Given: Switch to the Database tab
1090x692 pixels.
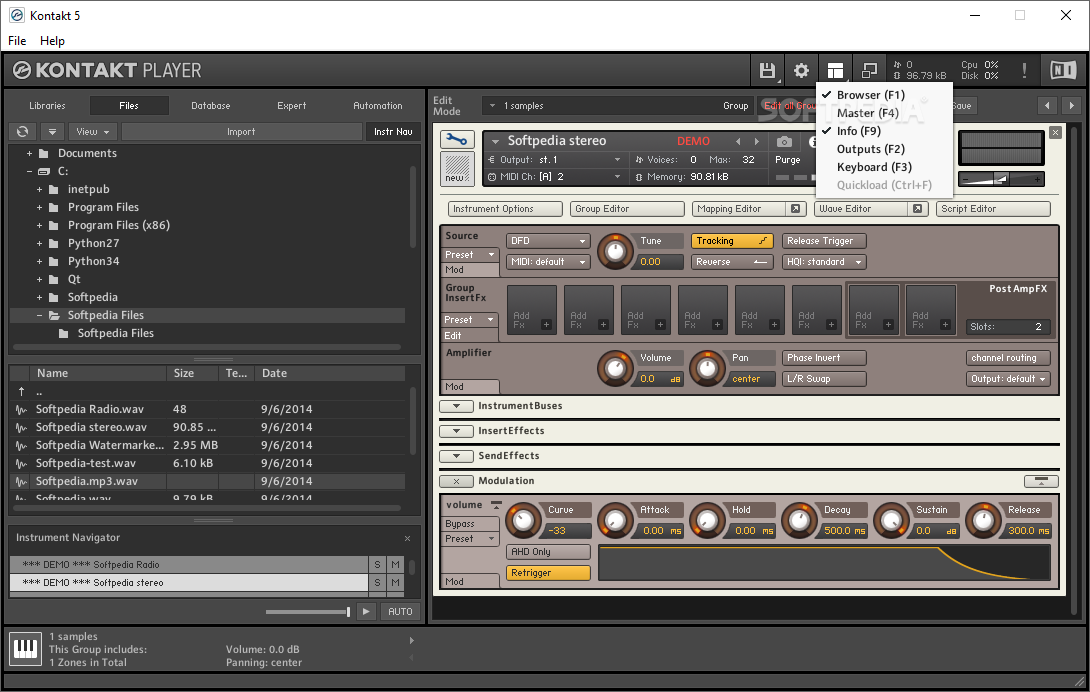Looking at the screenshot, I should 211,106.
